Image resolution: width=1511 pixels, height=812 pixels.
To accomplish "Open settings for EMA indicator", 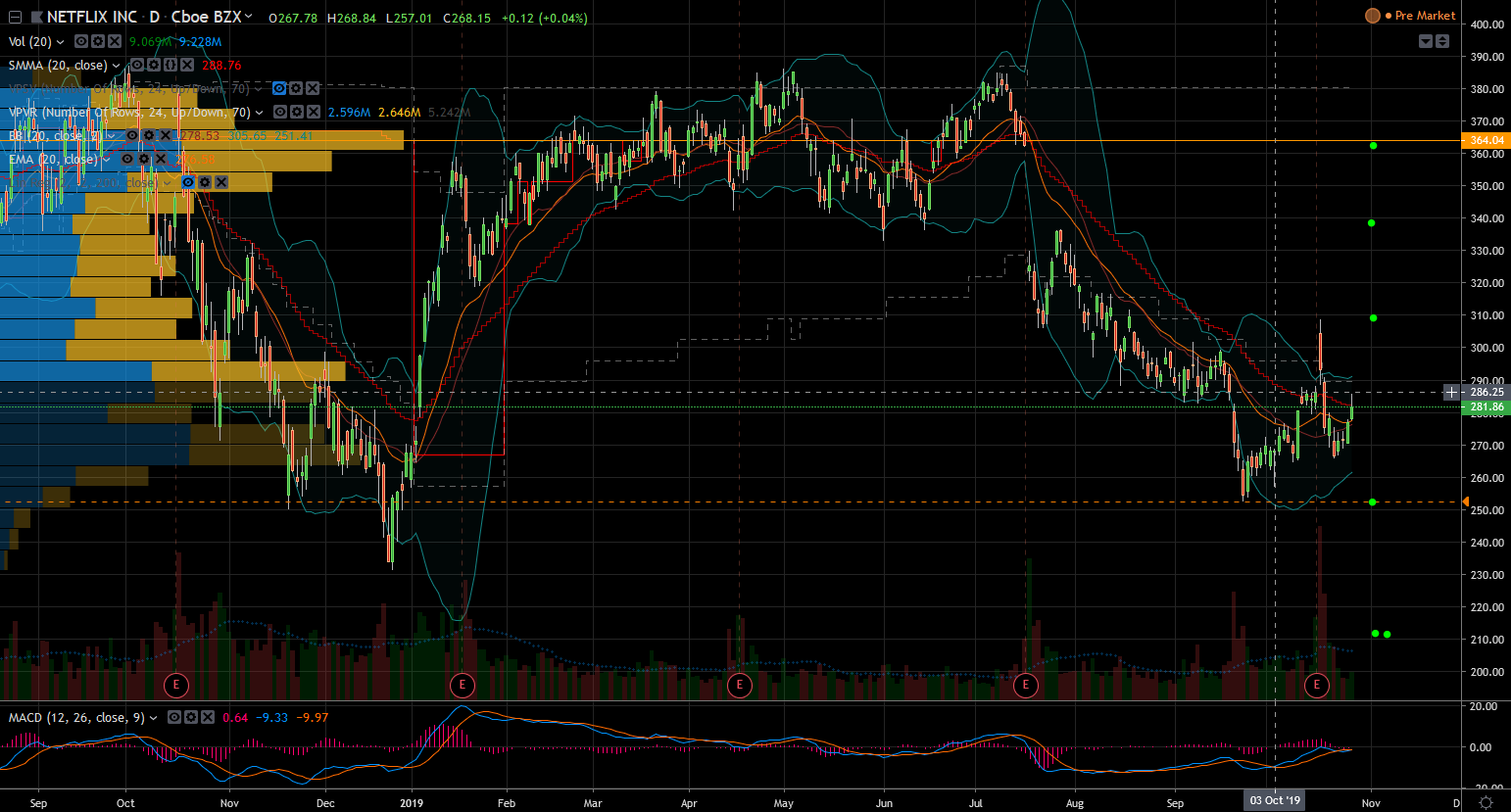I will coord(144,159).
